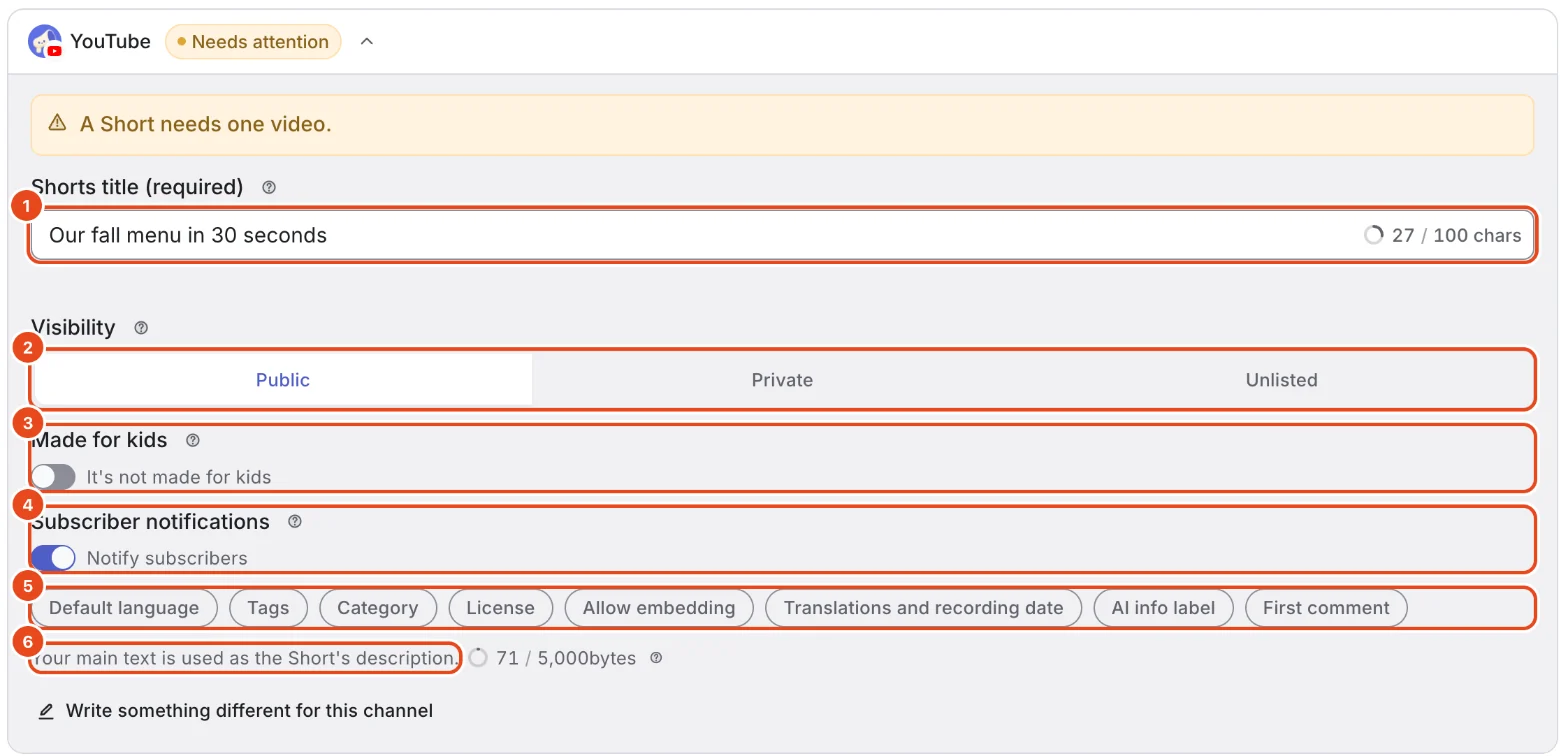The height and width of the screenshot is (756, 1568).
Task: Collapse the YouTube section chevron
Action: point(367,42)
